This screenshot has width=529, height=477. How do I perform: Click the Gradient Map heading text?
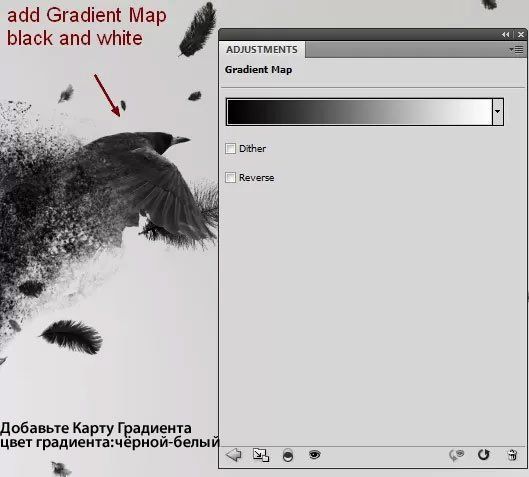coord(258,70)
